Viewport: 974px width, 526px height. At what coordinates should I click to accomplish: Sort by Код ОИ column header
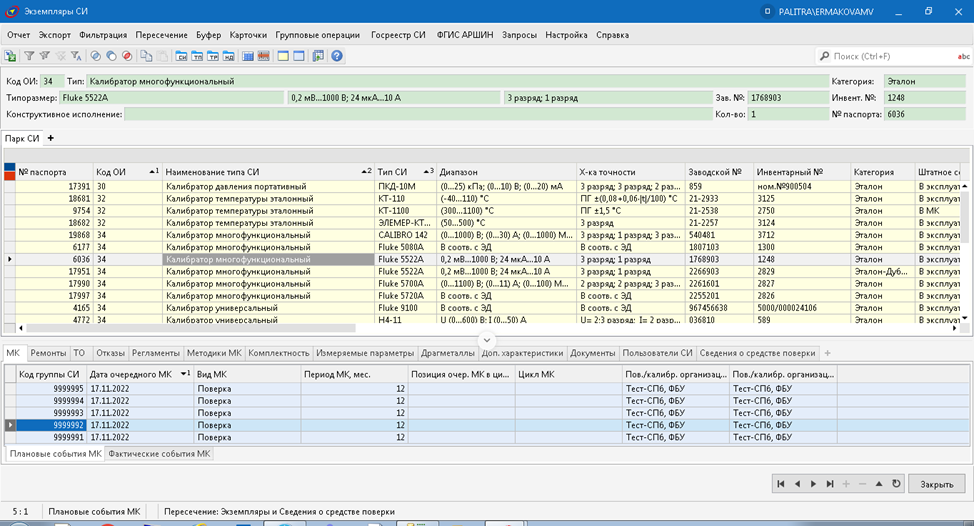point(127,171)
